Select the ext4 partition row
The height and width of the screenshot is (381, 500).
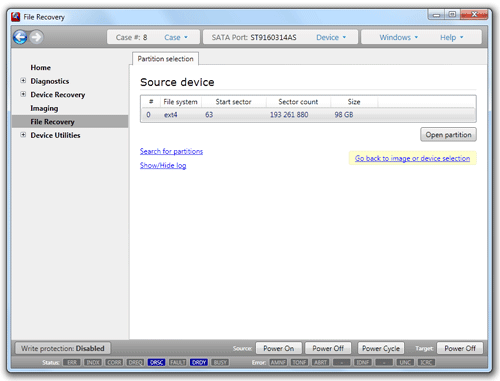(308, 115)
